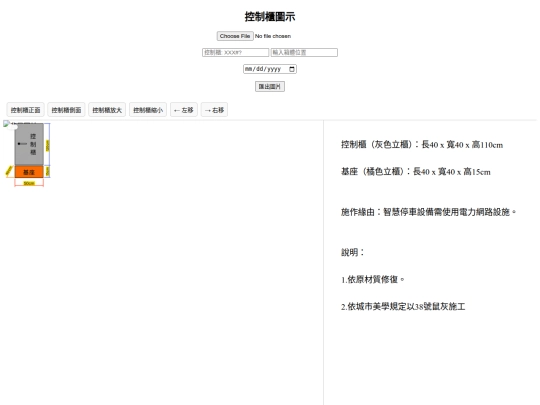Image resolution: width=540 pixels, height=405 pixels.
Task: Select the orange 基座 base block in the diagram
Action: 29,172
